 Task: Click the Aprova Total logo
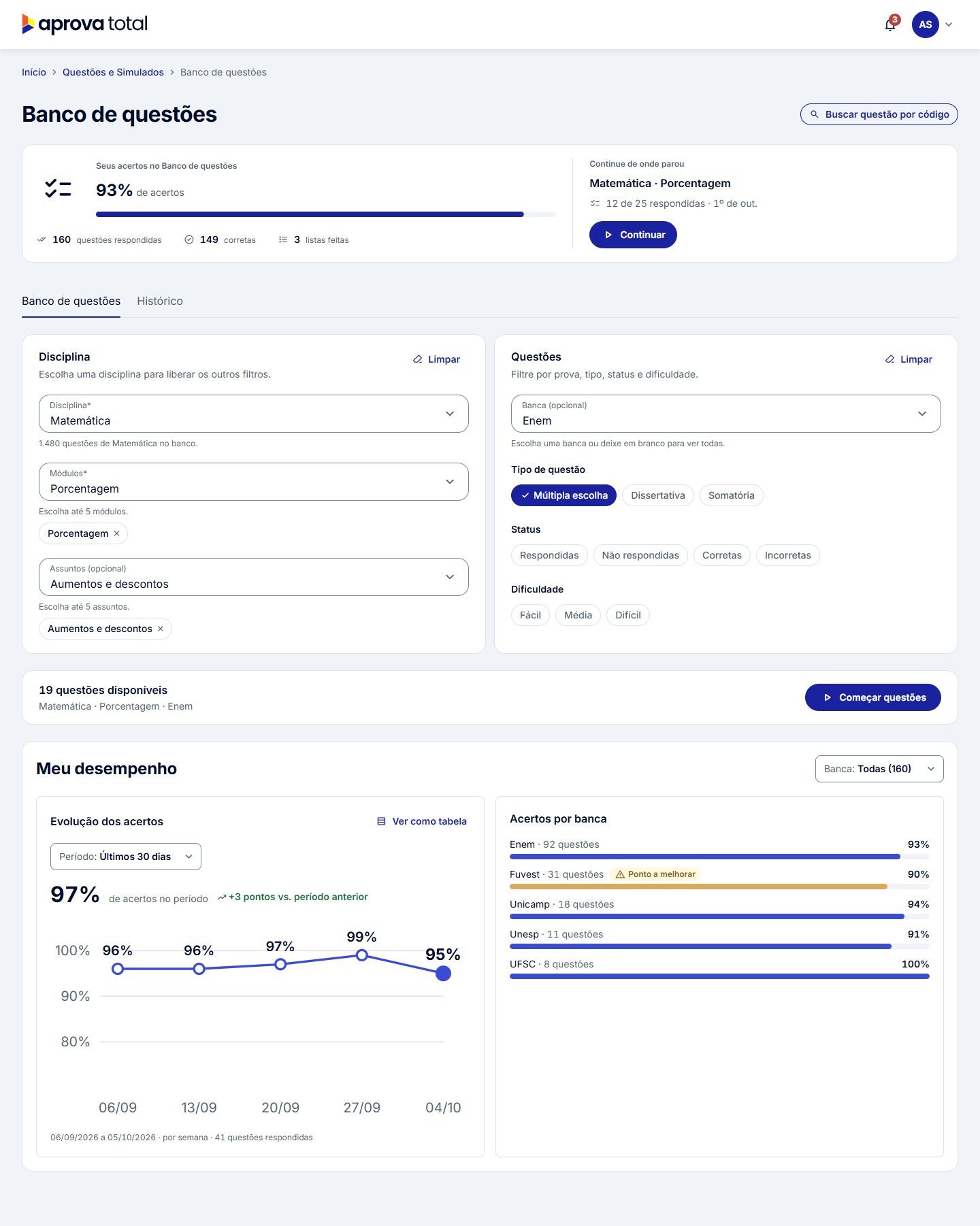84,24
